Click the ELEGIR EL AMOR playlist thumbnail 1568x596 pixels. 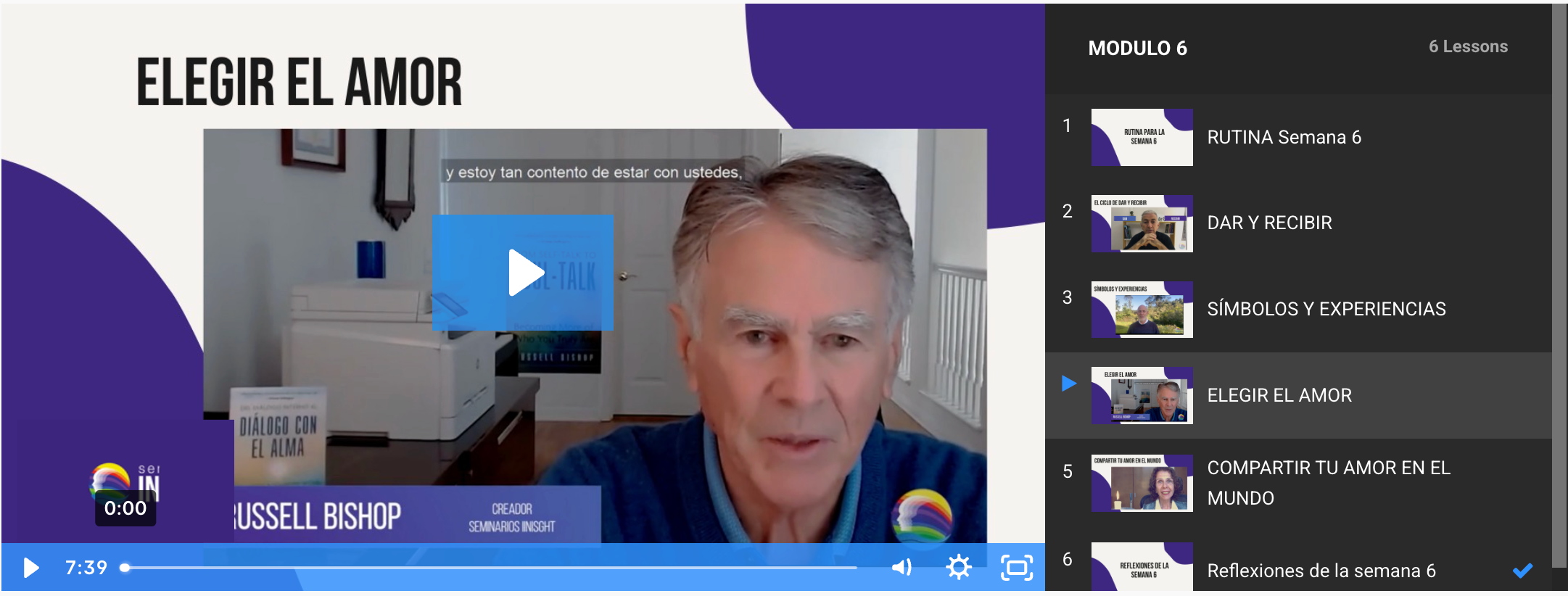click(1142, 395)
